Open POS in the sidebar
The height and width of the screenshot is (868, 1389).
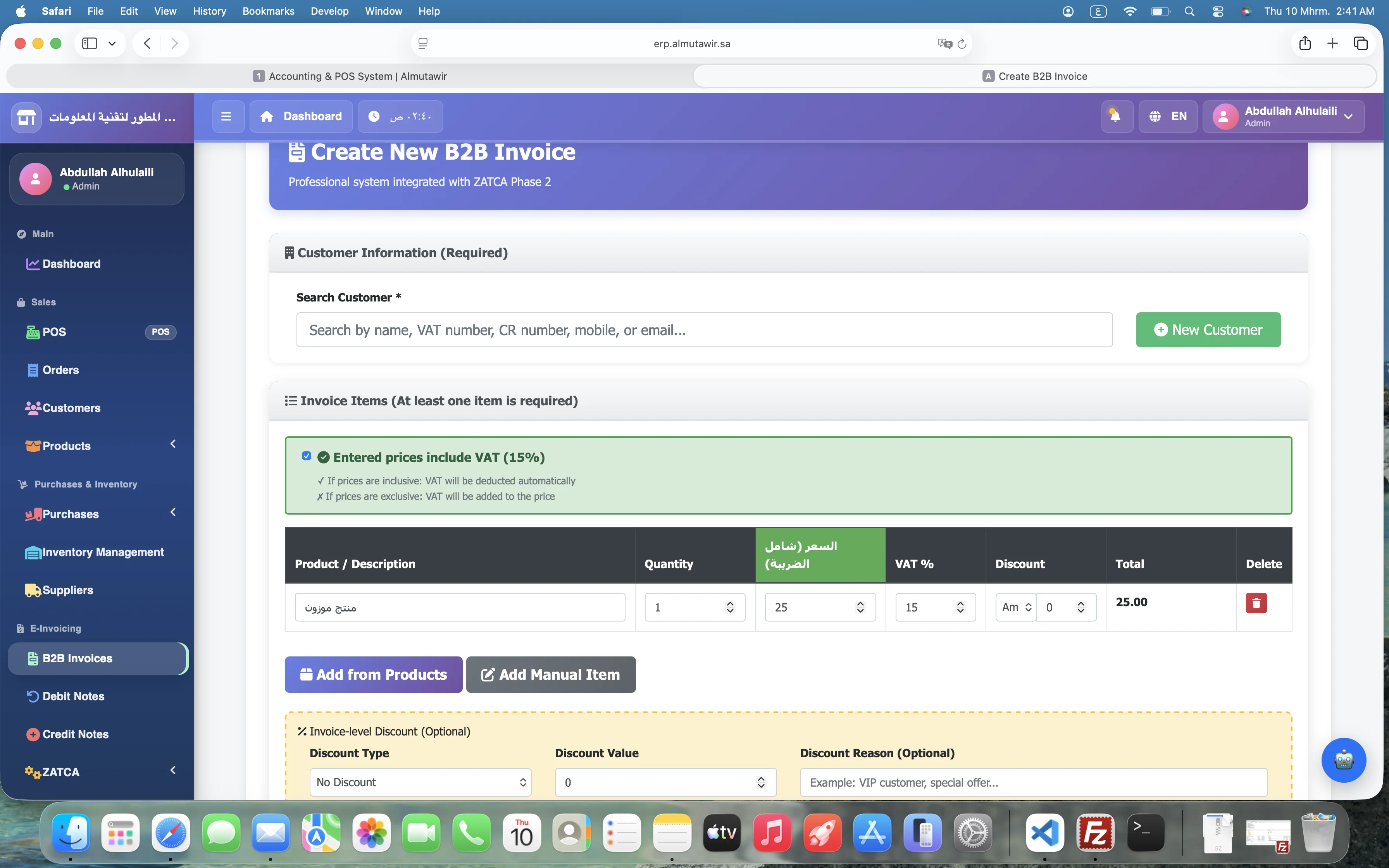click(98, 332)
